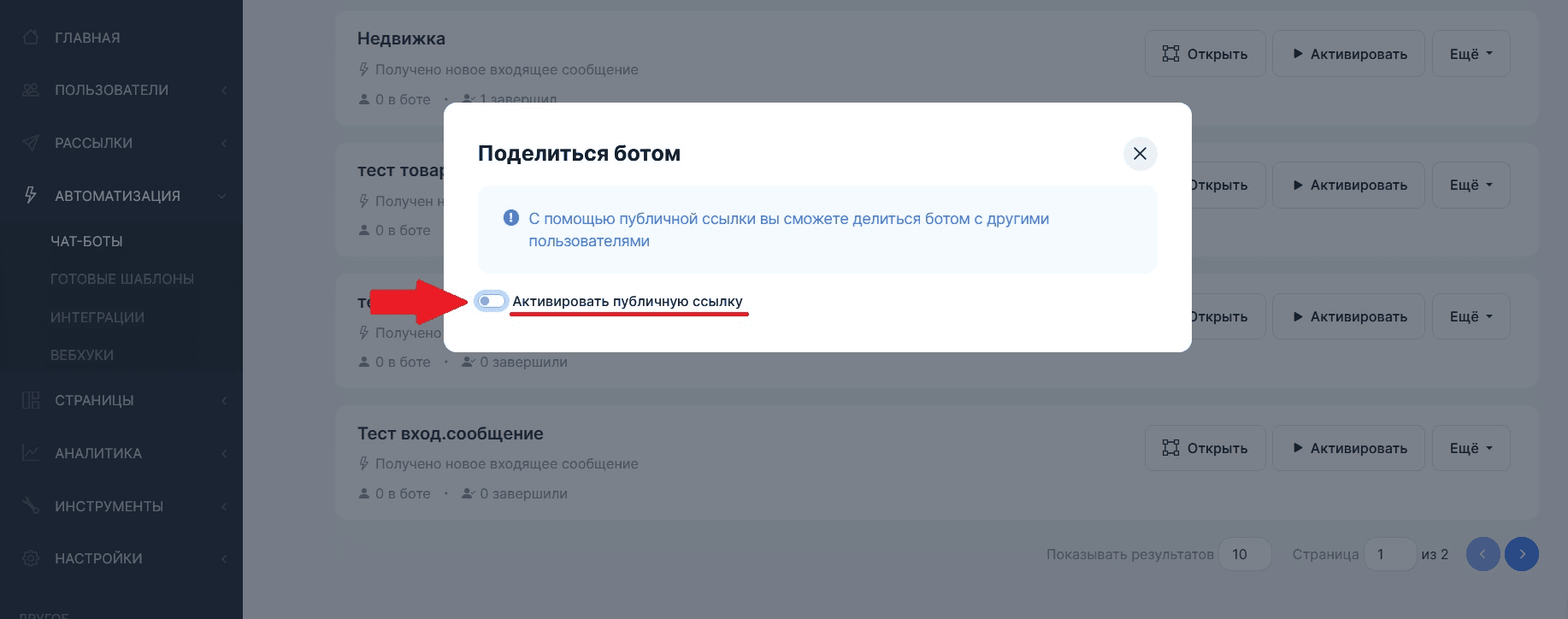The width and height of the screenshot is (1568, 619).
Task: Toggle the public link activation switch
Action: [492, 301]
